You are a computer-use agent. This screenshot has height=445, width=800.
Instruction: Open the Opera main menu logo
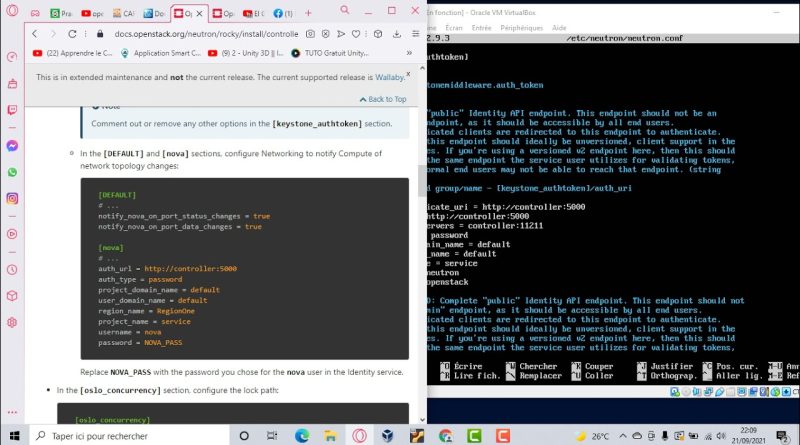(12, 11)
